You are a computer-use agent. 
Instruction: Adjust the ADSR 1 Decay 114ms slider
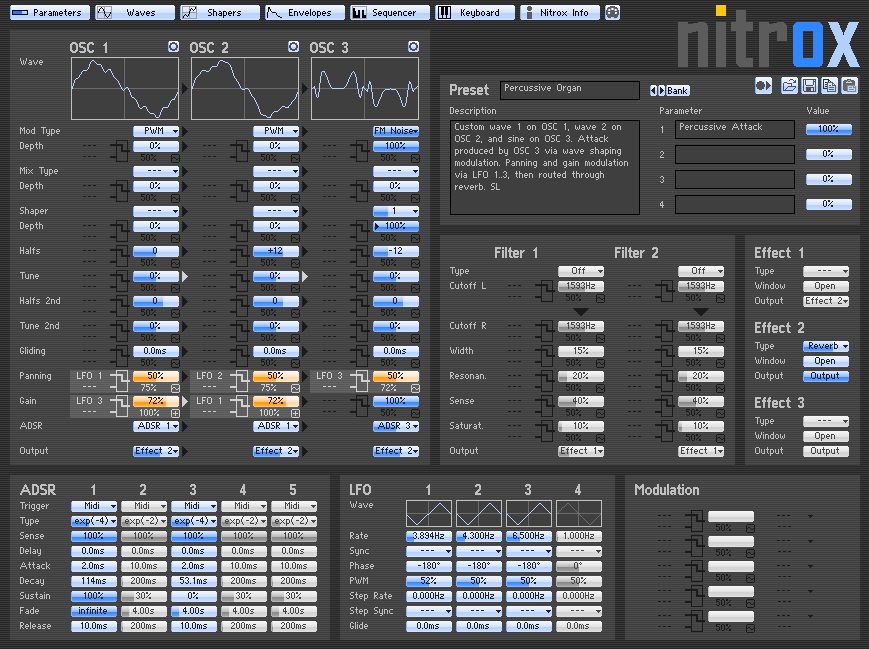pos(94,581)
